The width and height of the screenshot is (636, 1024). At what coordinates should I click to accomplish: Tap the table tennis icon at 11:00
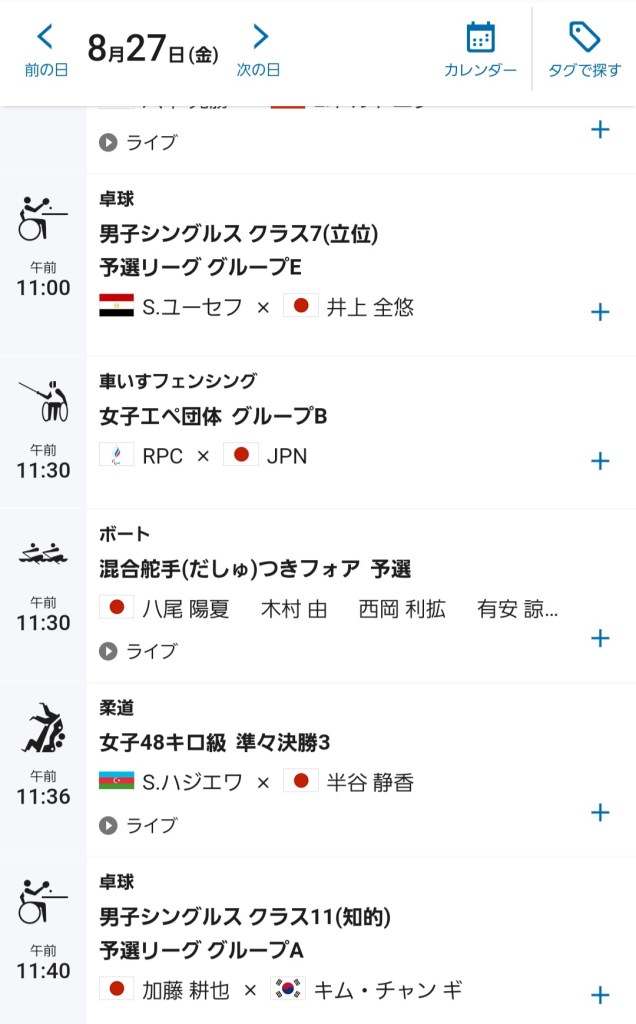pyautogui.click(x=43, y=219)
